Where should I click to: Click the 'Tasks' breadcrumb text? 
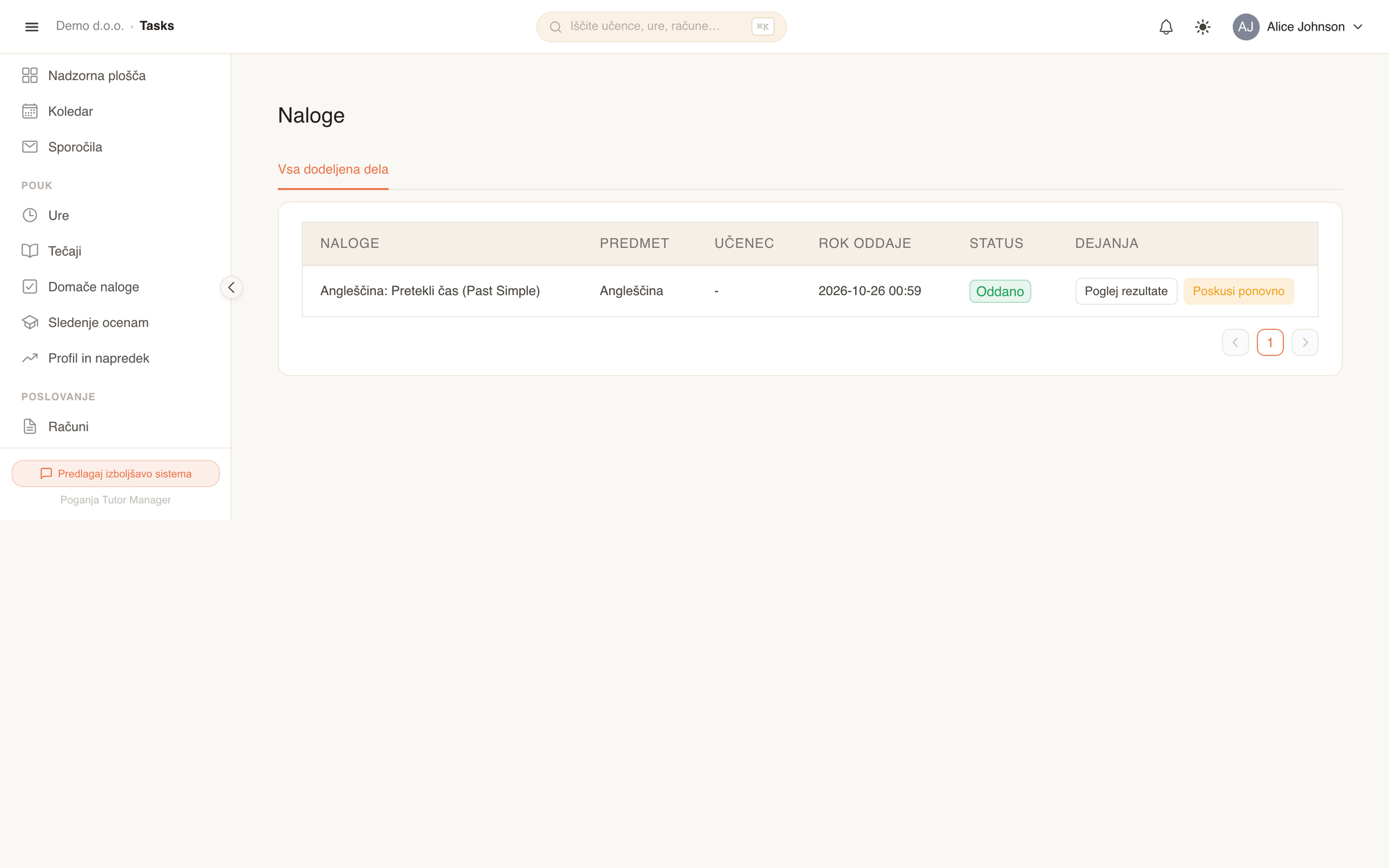pos(157,26)
